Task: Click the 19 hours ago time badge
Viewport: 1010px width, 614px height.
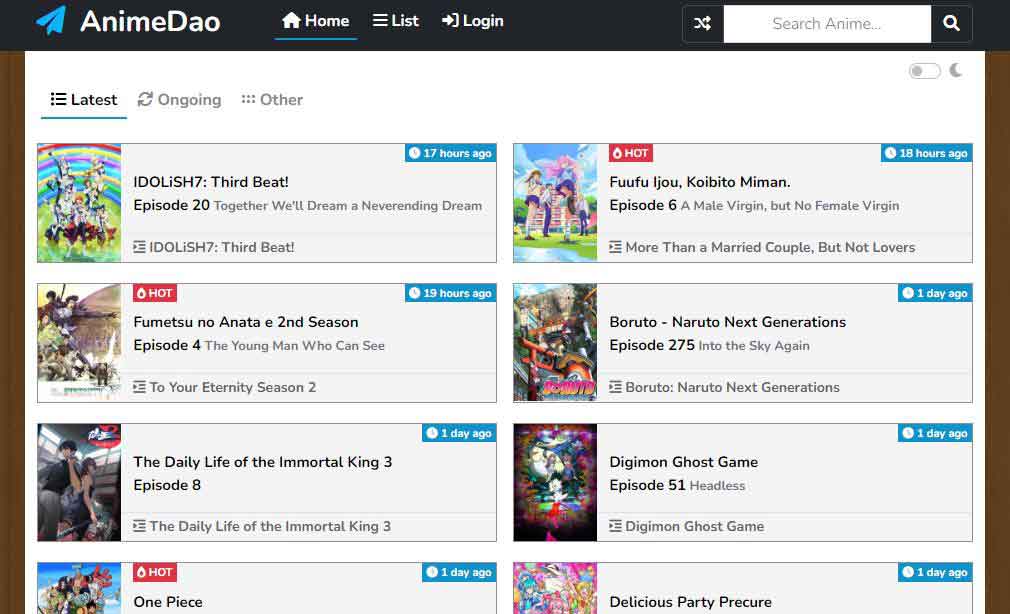Action: tap(450, 293)
